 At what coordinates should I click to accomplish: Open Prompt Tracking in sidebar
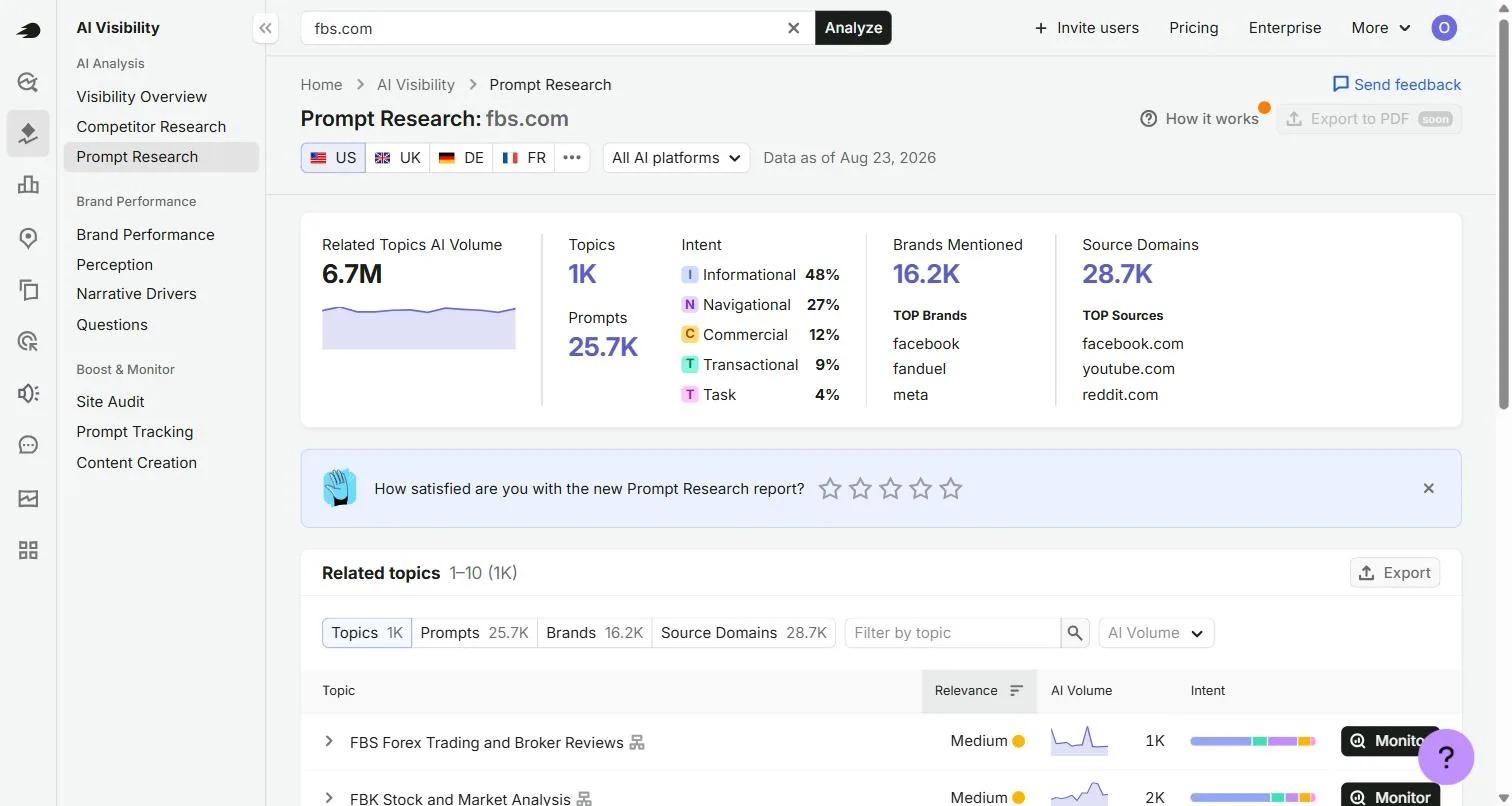(135, 431)
